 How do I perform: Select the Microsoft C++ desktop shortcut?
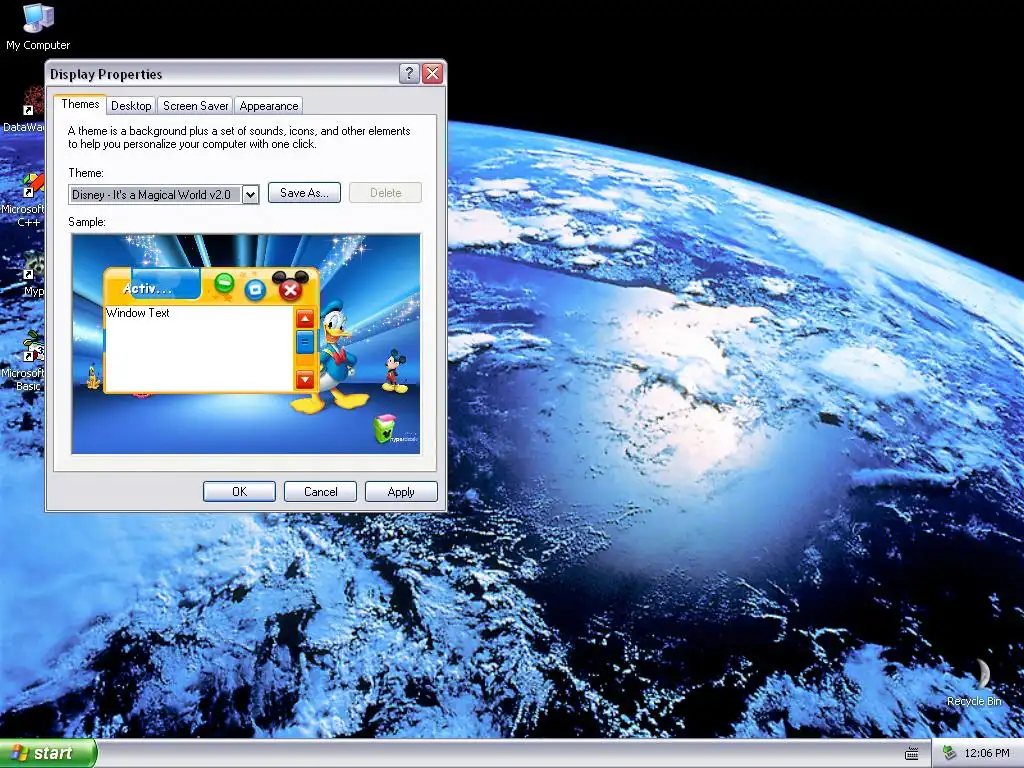[24, 199]
